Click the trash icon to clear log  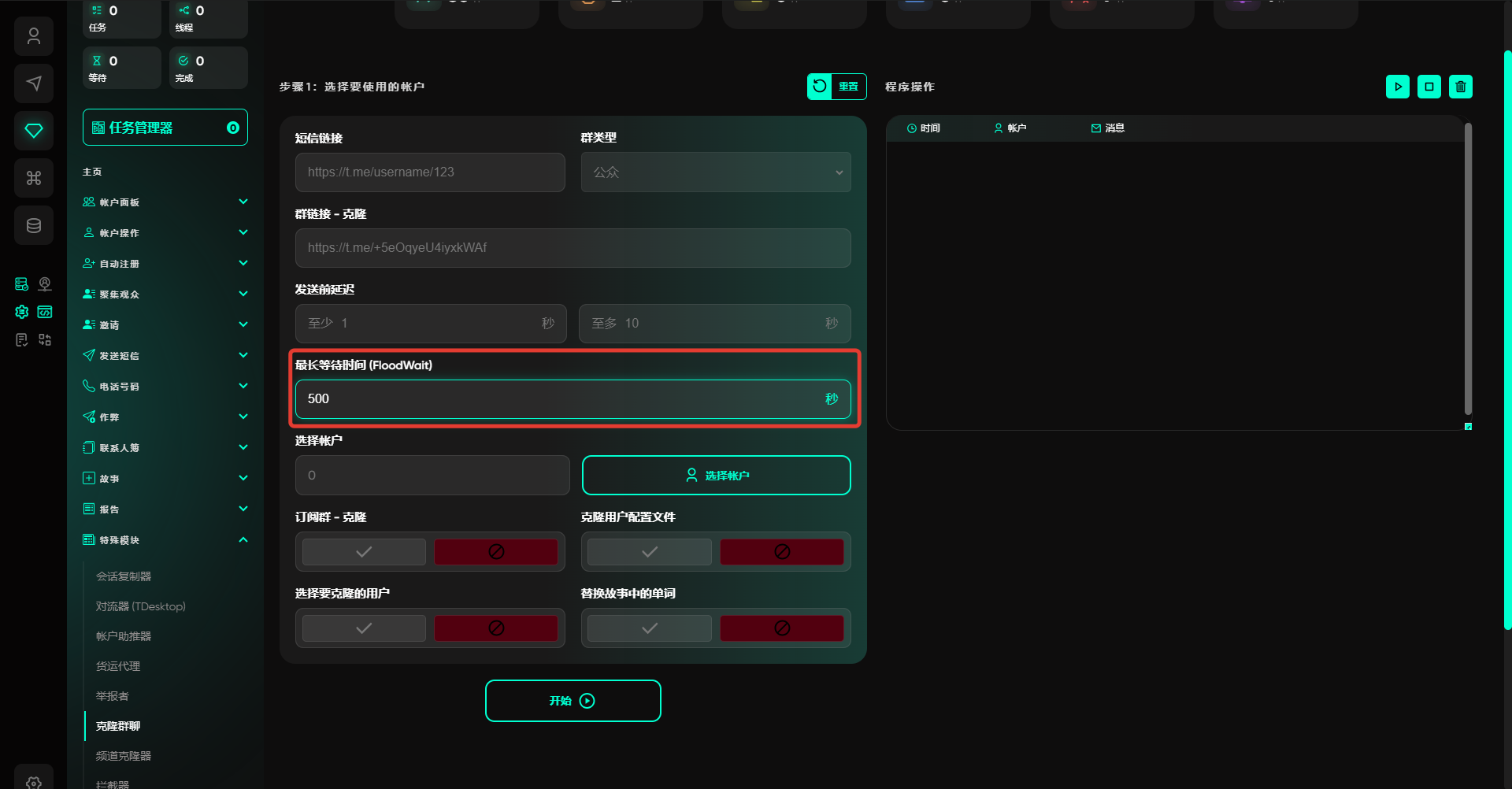pos(1460,87)
